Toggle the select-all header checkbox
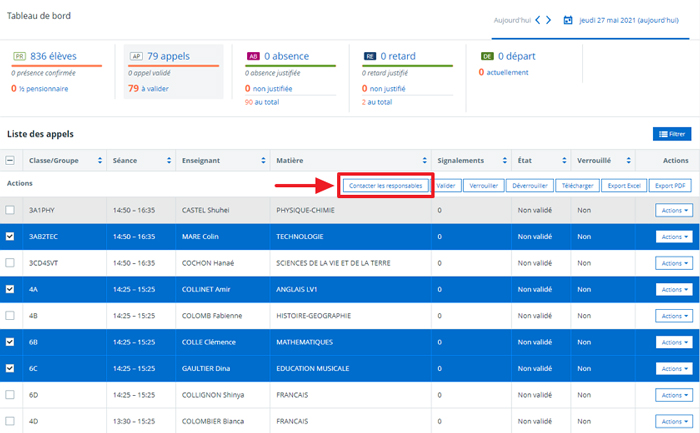Screen dimensions: 700x433 (10, 160)
